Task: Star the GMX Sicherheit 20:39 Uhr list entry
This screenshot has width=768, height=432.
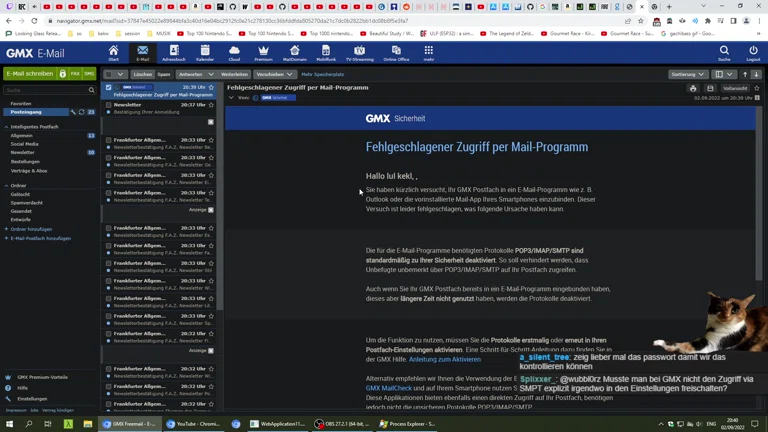Action: point(211,87)
